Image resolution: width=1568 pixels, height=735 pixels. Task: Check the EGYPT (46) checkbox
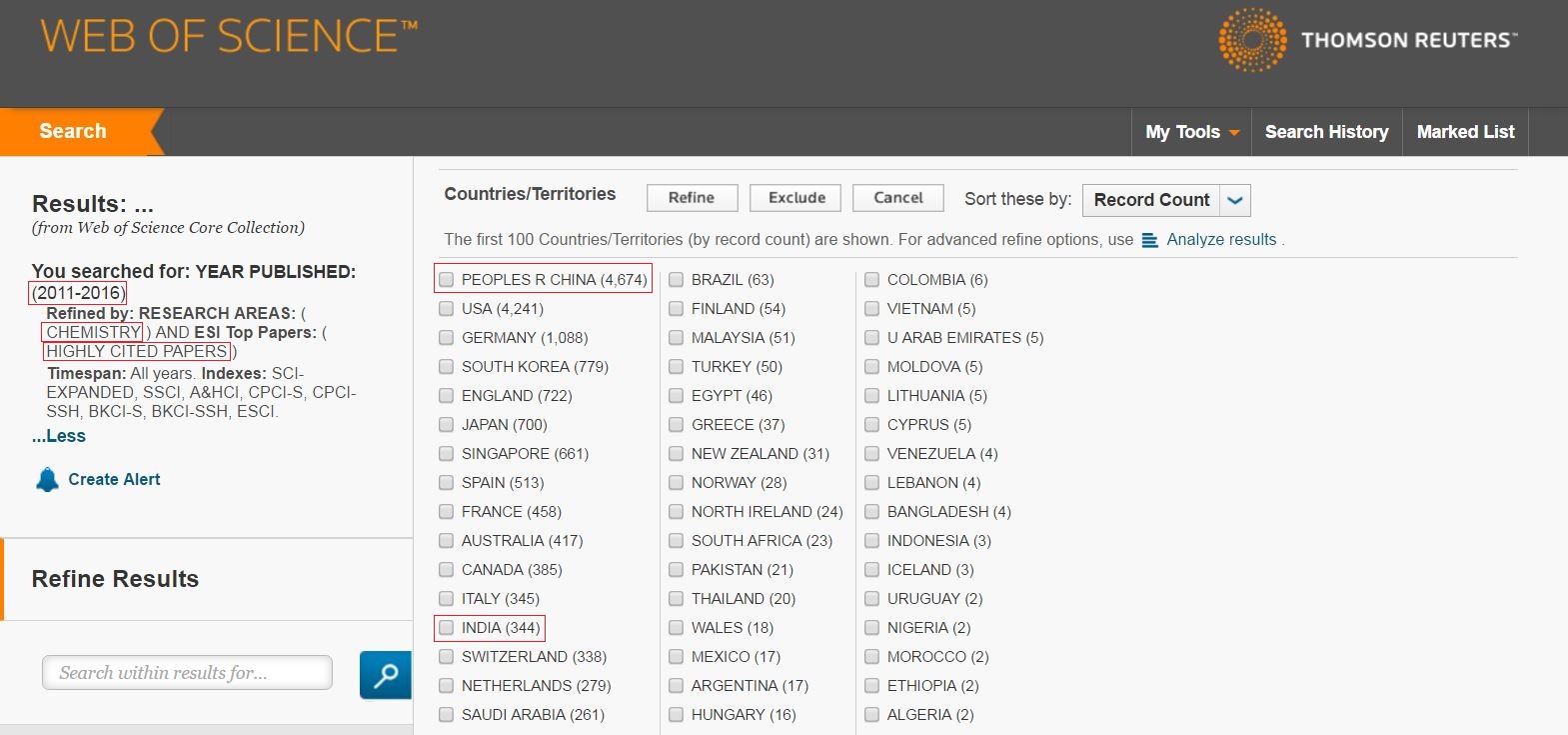[677, 396]
